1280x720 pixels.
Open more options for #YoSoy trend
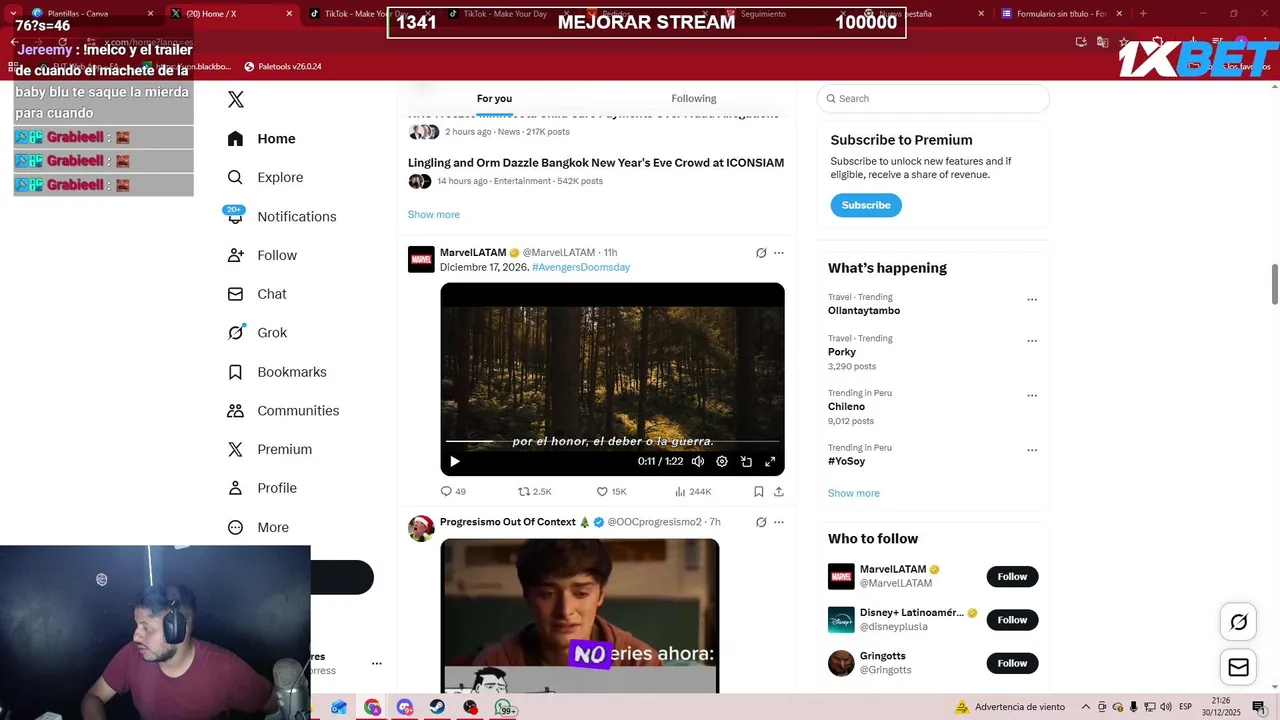pos(1032,450)
